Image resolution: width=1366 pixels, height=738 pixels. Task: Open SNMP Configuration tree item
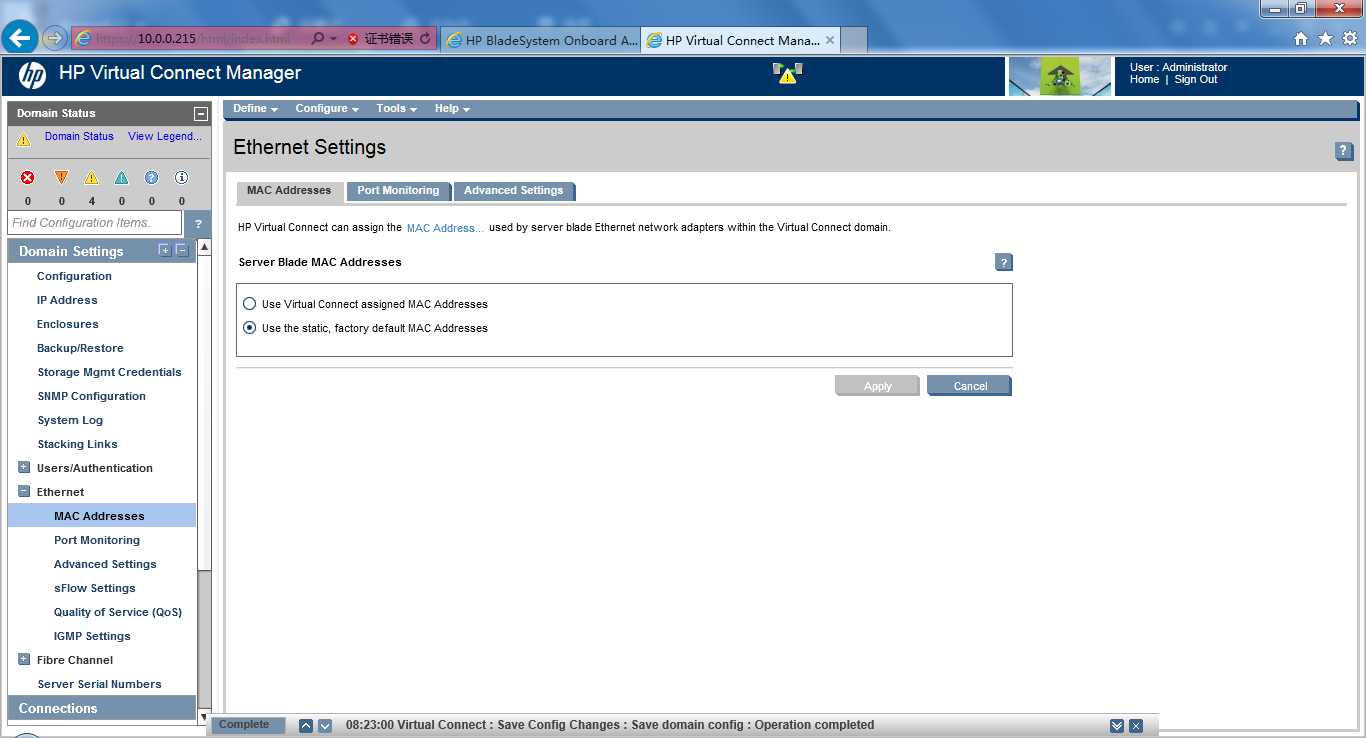[x=92, y=396]
